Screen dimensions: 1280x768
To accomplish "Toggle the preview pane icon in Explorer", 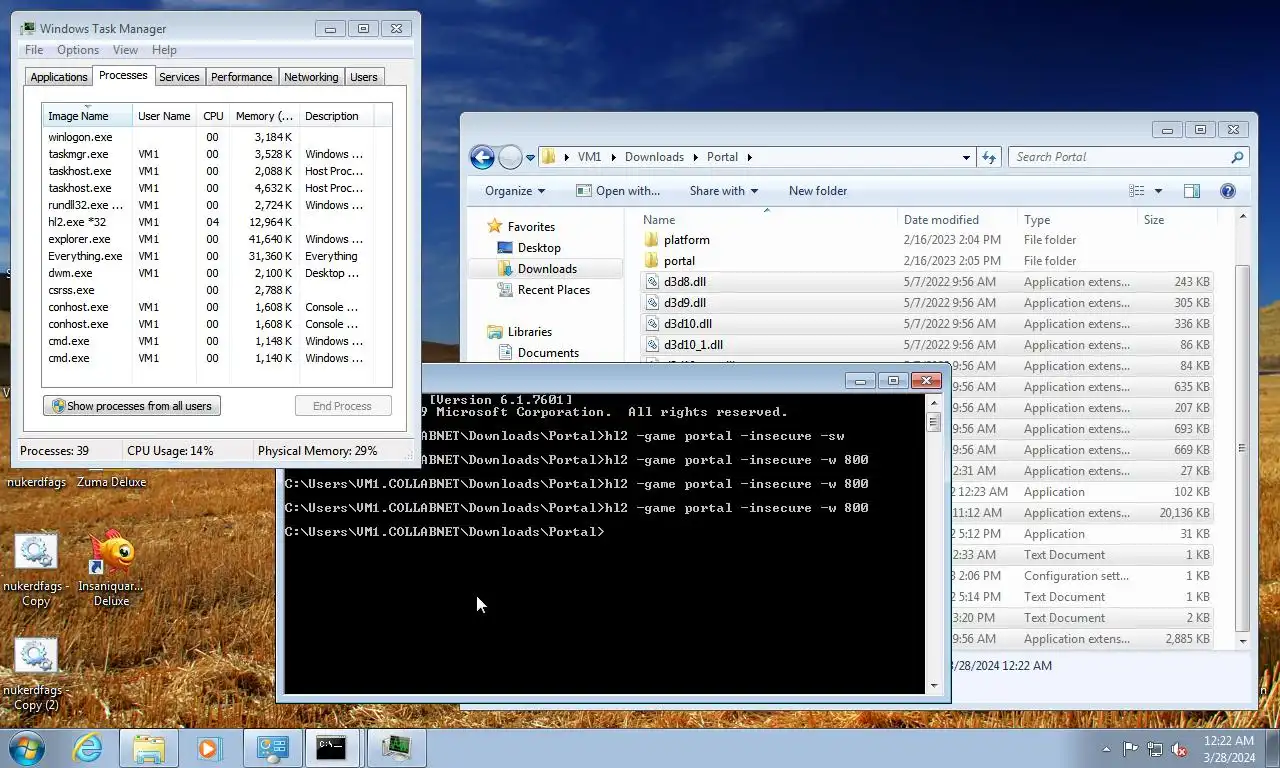I will coord(1191,191).
